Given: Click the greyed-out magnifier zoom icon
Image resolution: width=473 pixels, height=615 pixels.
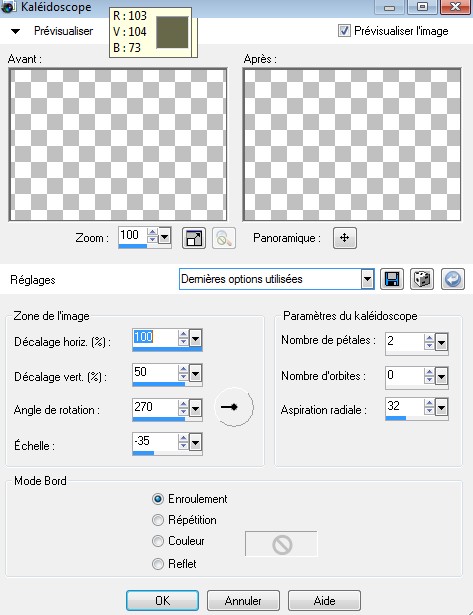Looking at the screenshot, I should [224, 238].
